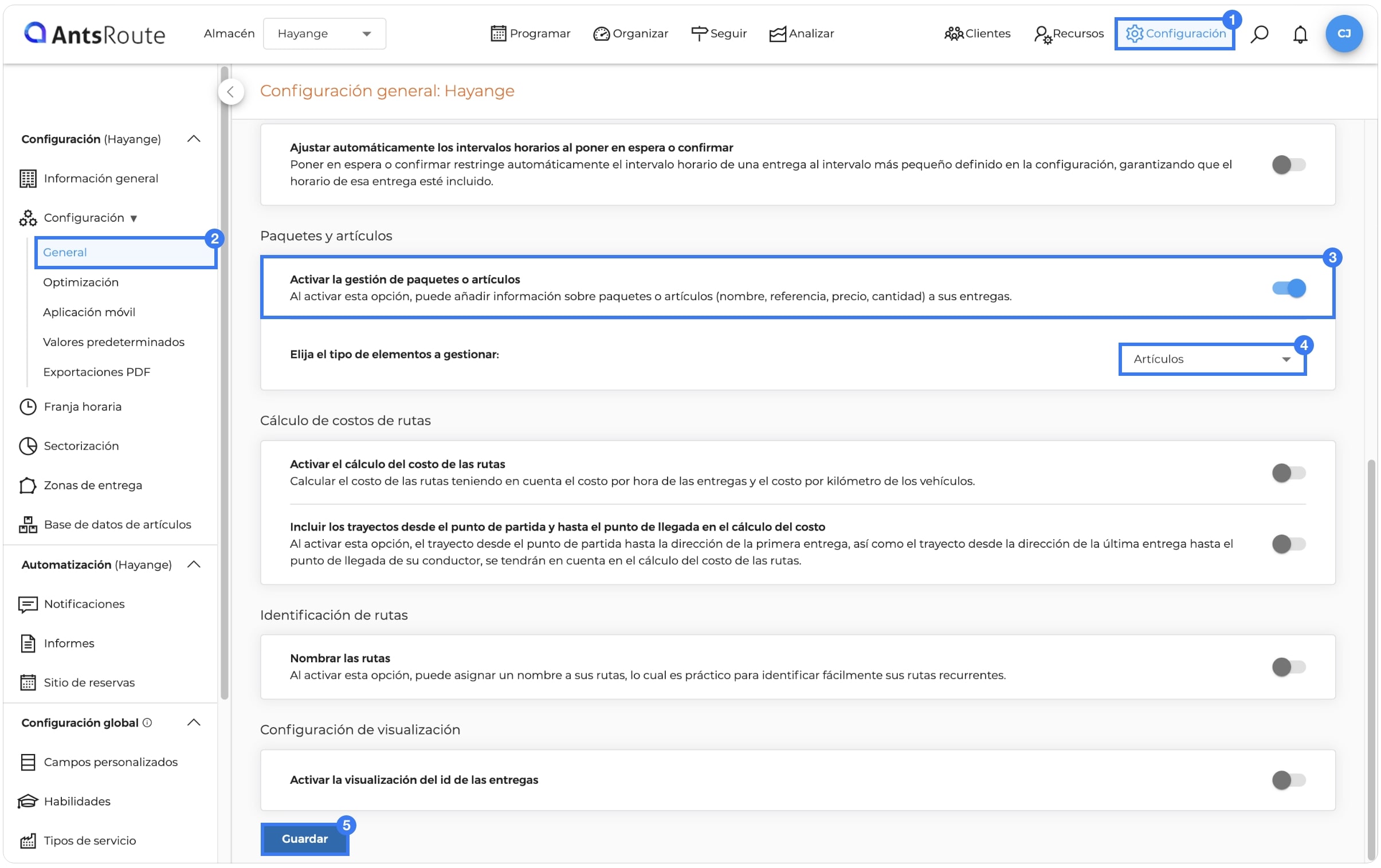Open the search magnifier icon
The image size is (1381, 868).
[x=1258, y=34]
